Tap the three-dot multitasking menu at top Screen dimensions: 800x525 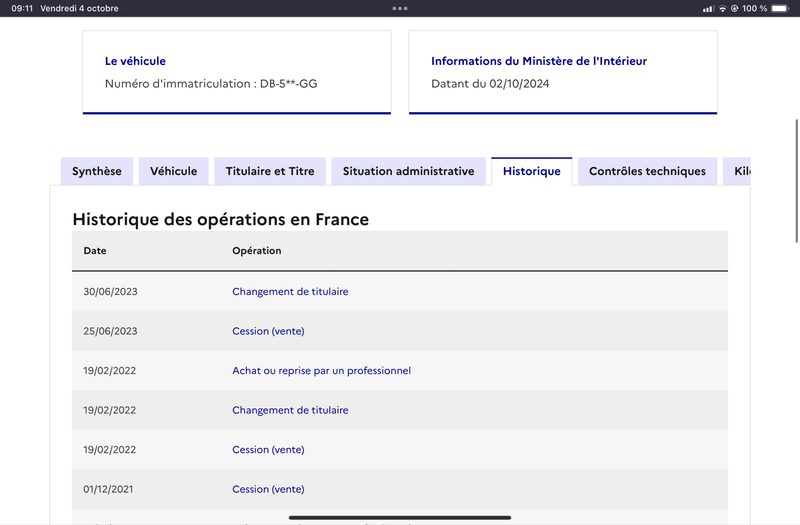point(400,8)
